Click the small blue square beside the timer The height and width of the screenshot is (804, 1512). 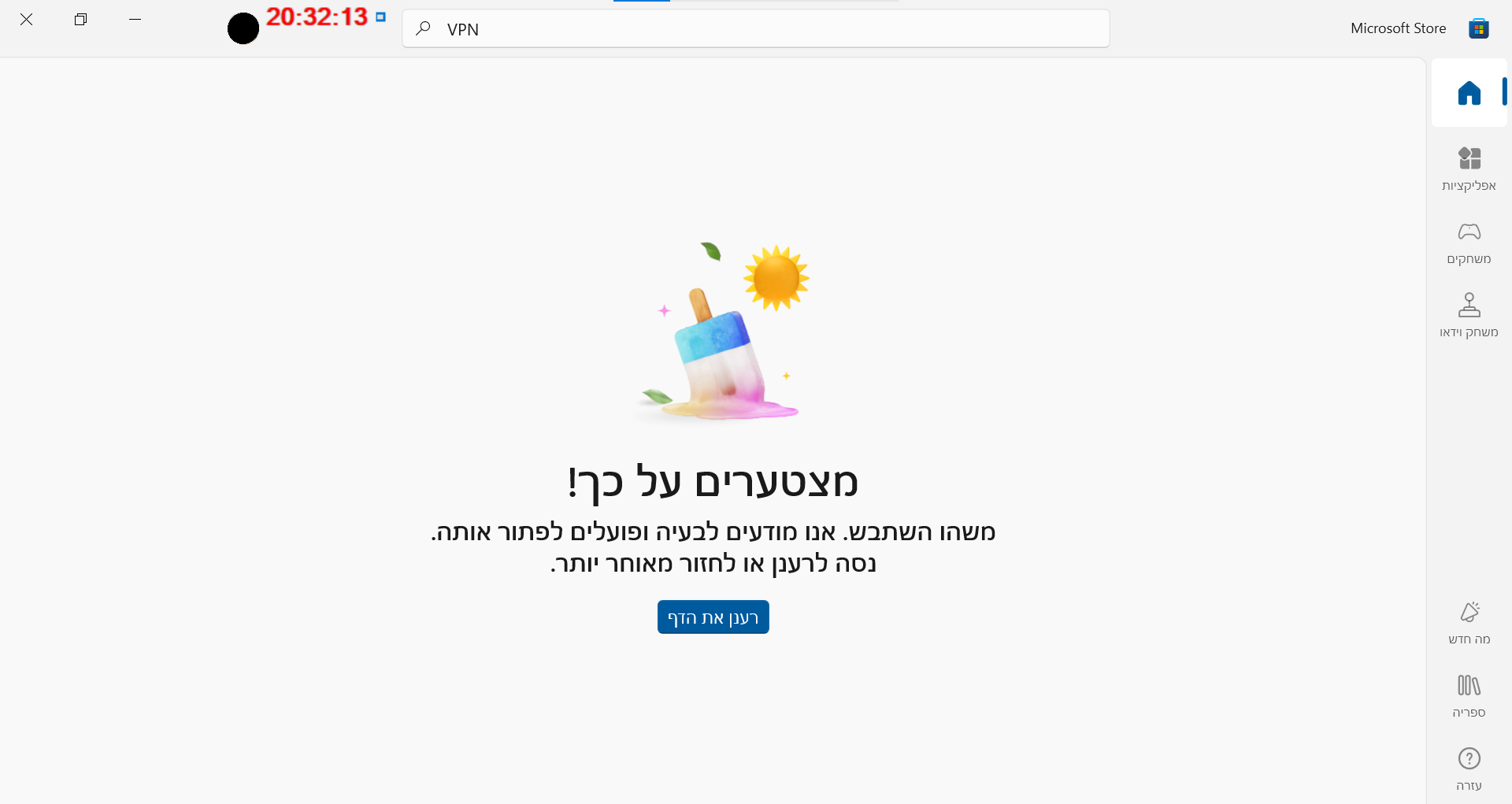[x=381, y=17]
